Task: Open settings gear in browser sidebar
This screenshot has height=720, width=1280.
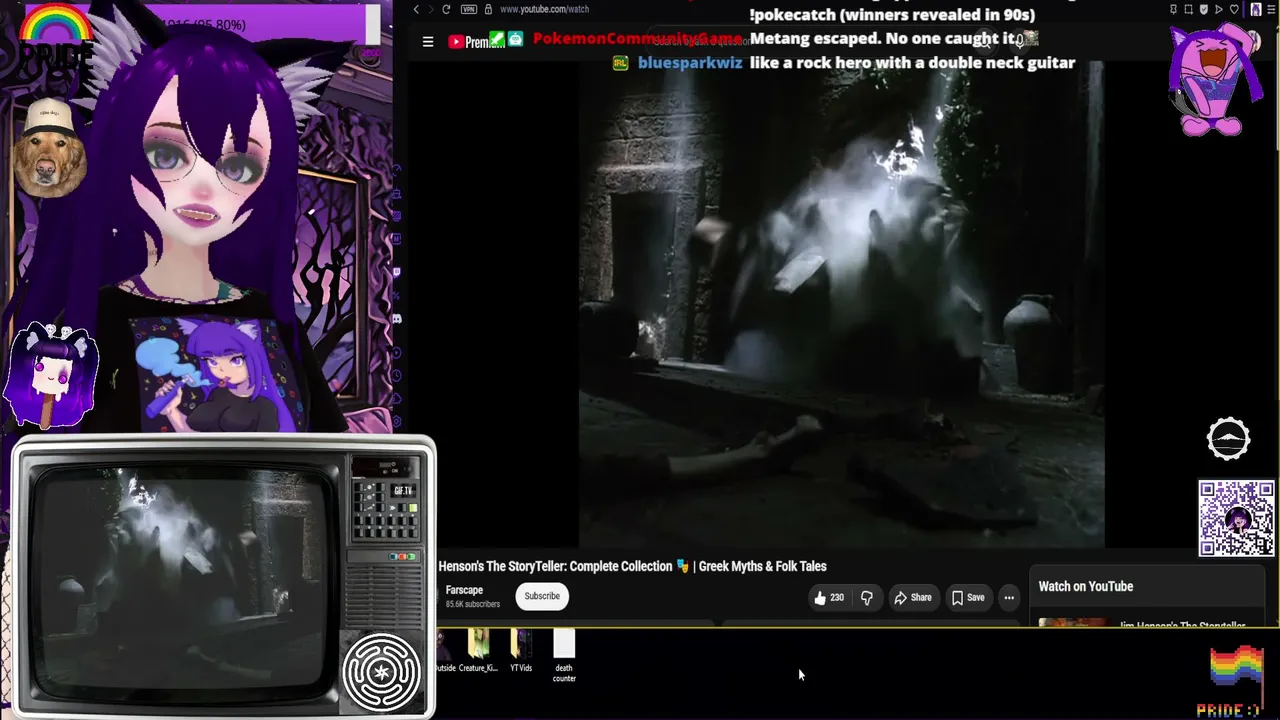Action: pos(397,423)
